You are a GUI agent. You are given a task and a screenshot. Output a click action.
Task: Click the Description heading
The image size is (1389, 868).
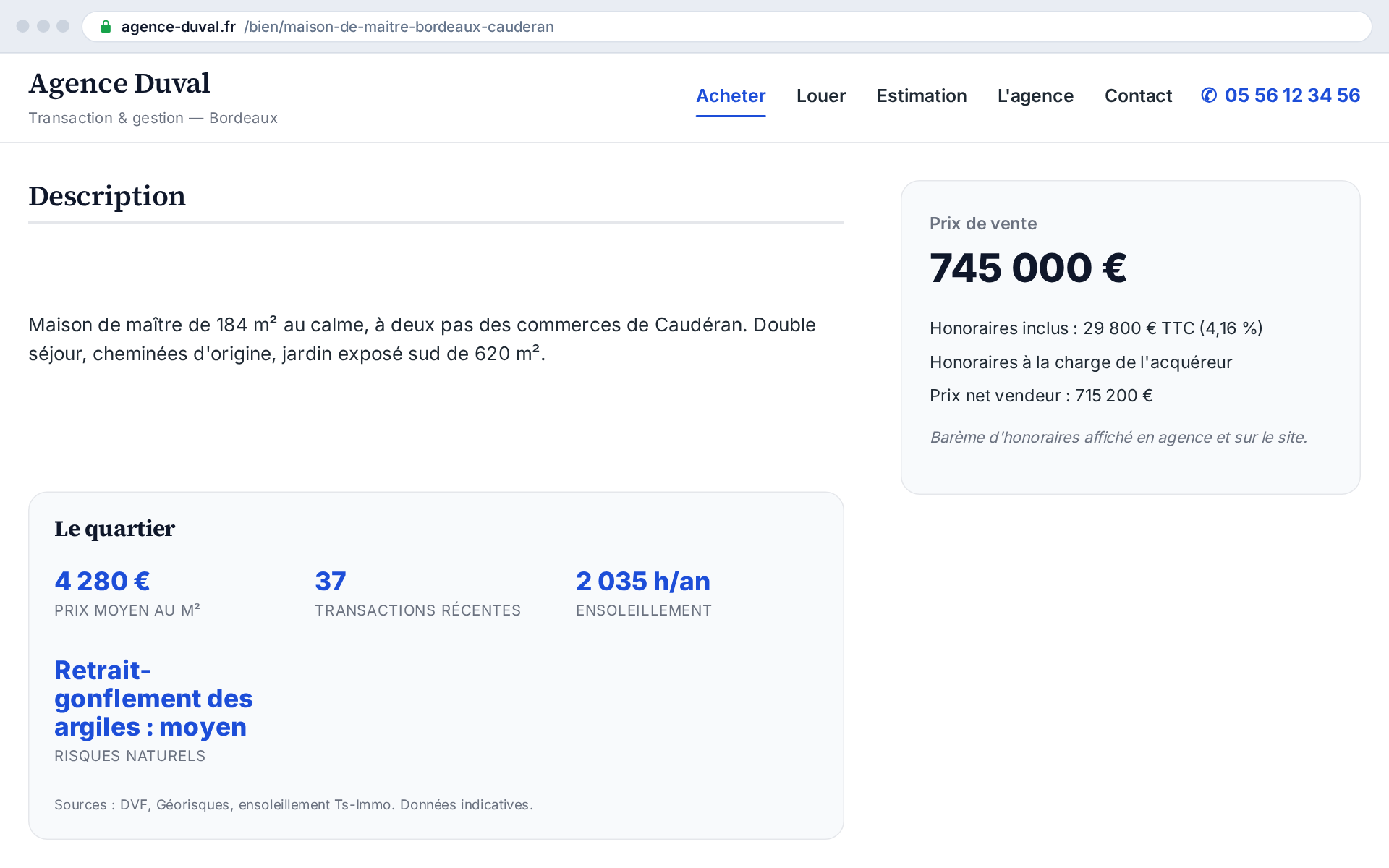click(107, 196)
